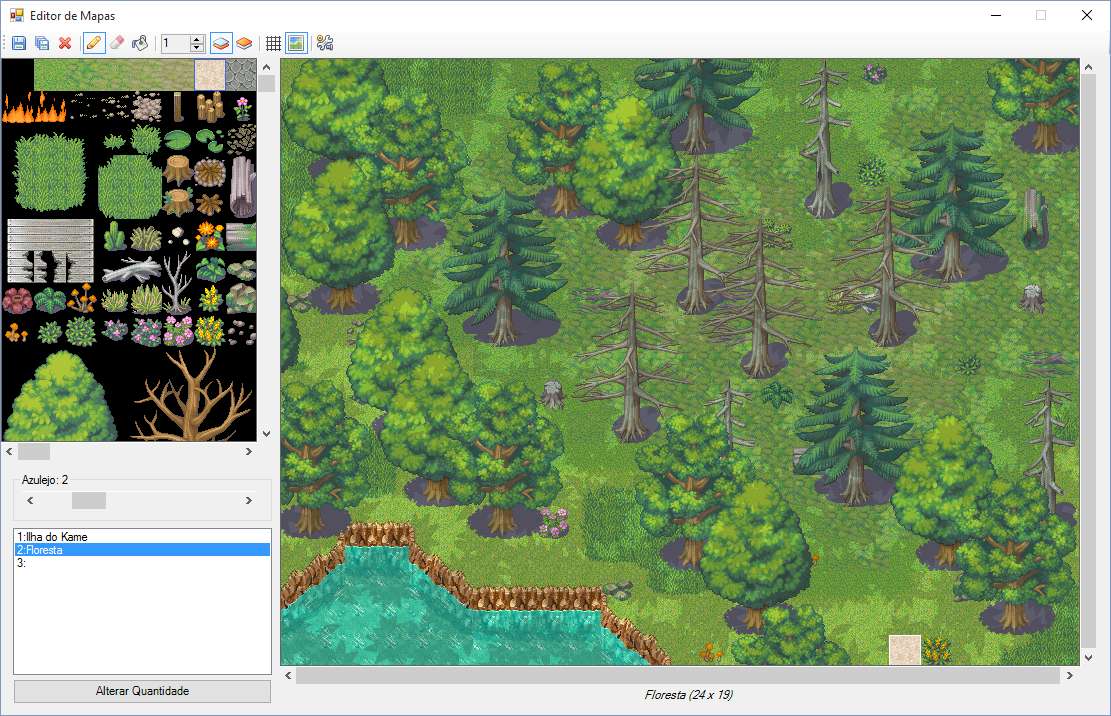Pick the fire tile in palette
Screen dimensions: 1111x716
(33, 107)
